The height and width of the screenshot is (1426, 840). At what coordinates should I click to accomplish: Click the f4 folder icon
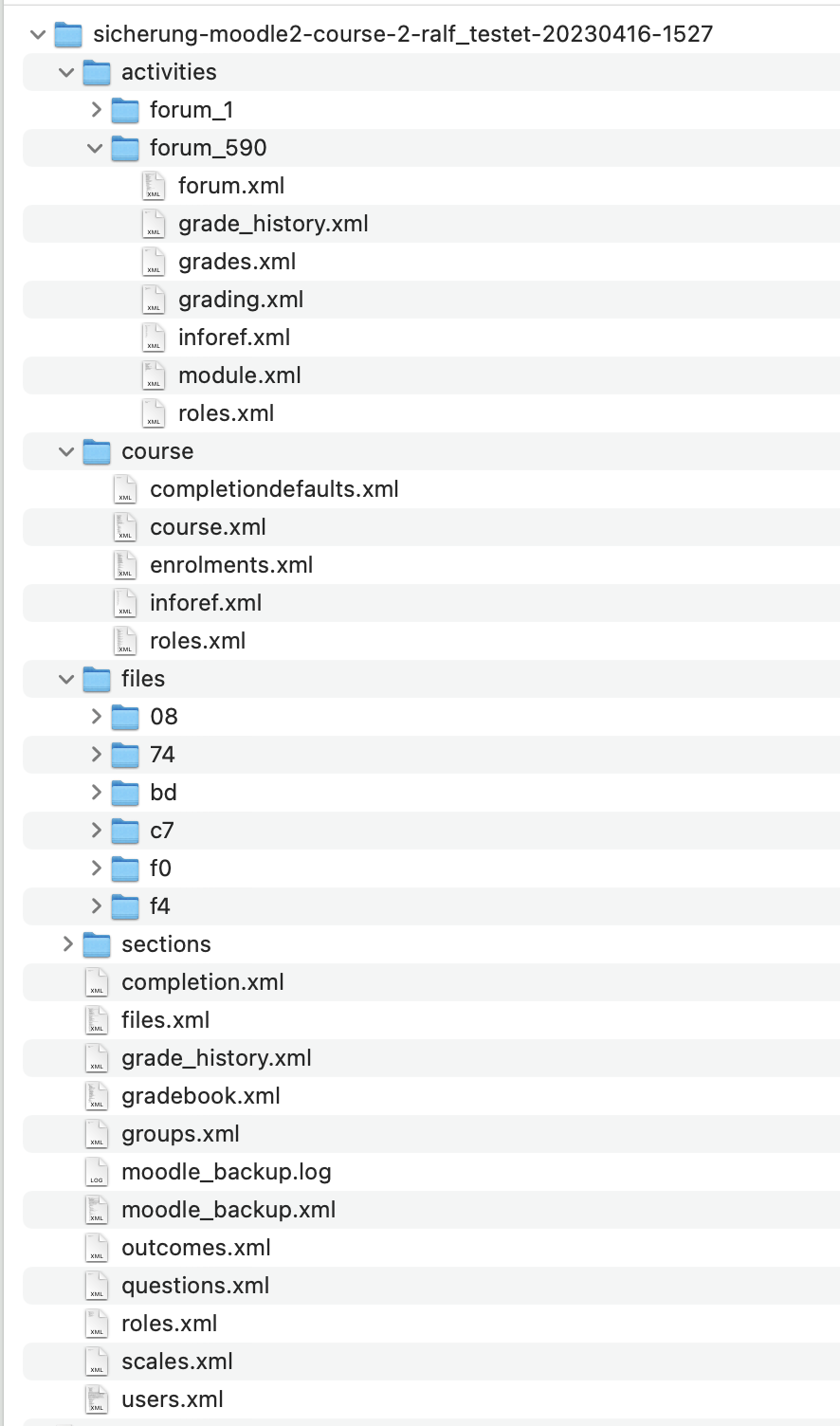coord(125,906)
